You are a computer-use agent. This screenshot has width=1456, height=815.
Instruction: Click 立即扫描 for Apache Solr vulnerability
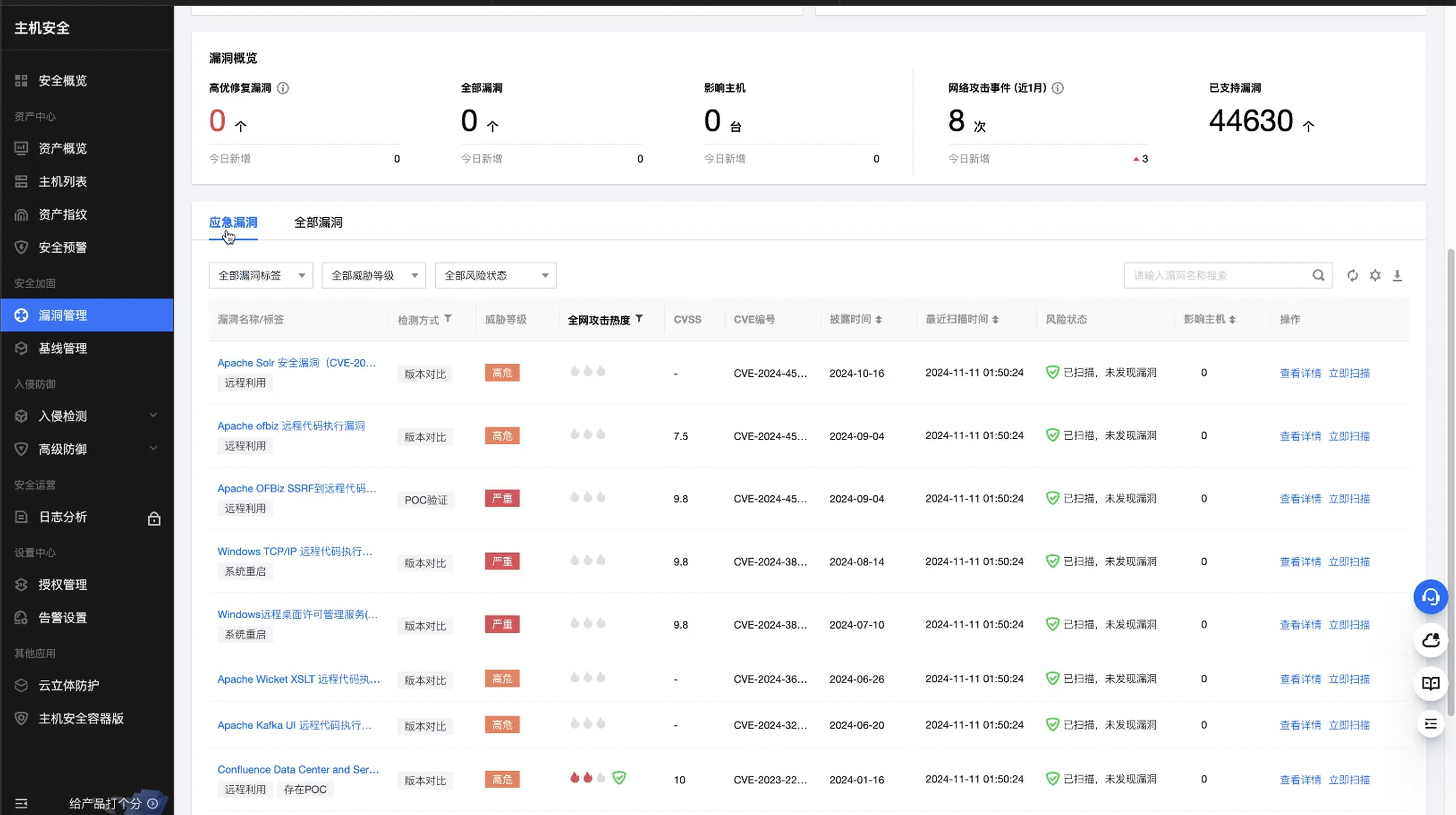point(1349,373)
